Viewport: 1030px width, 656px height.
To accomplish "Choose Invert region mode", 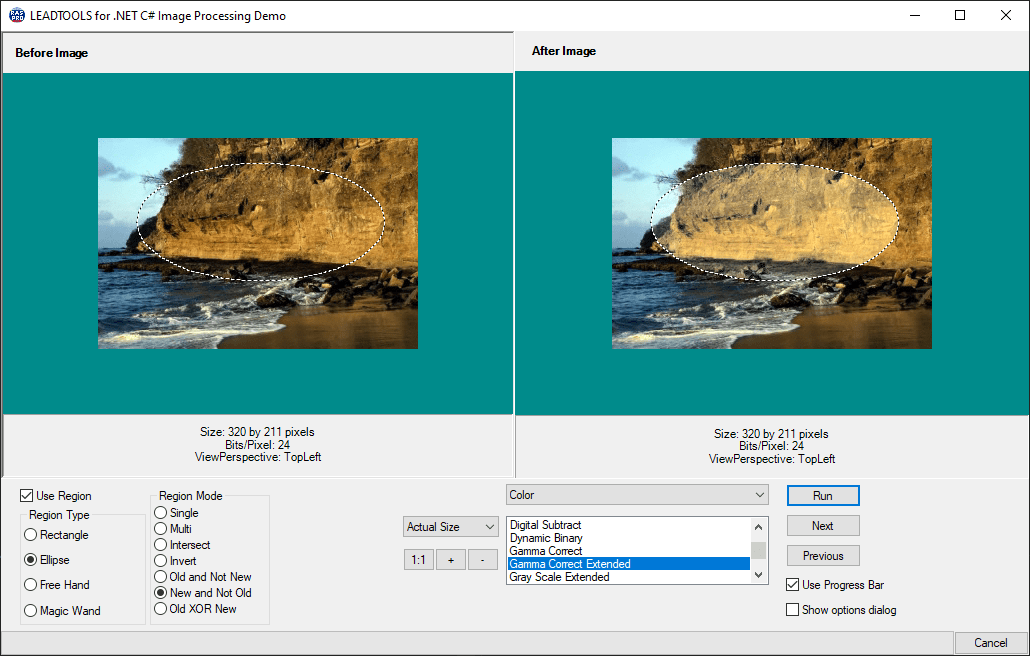I will (164, 560).
